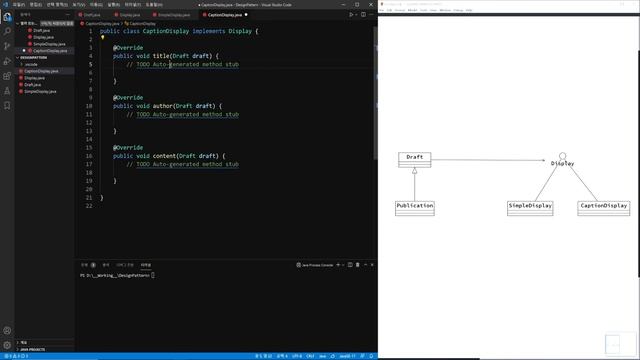640x360 pixels.
Task: Collapse the DESIGNPATTERN folder section
Action: tap(18, 58)
